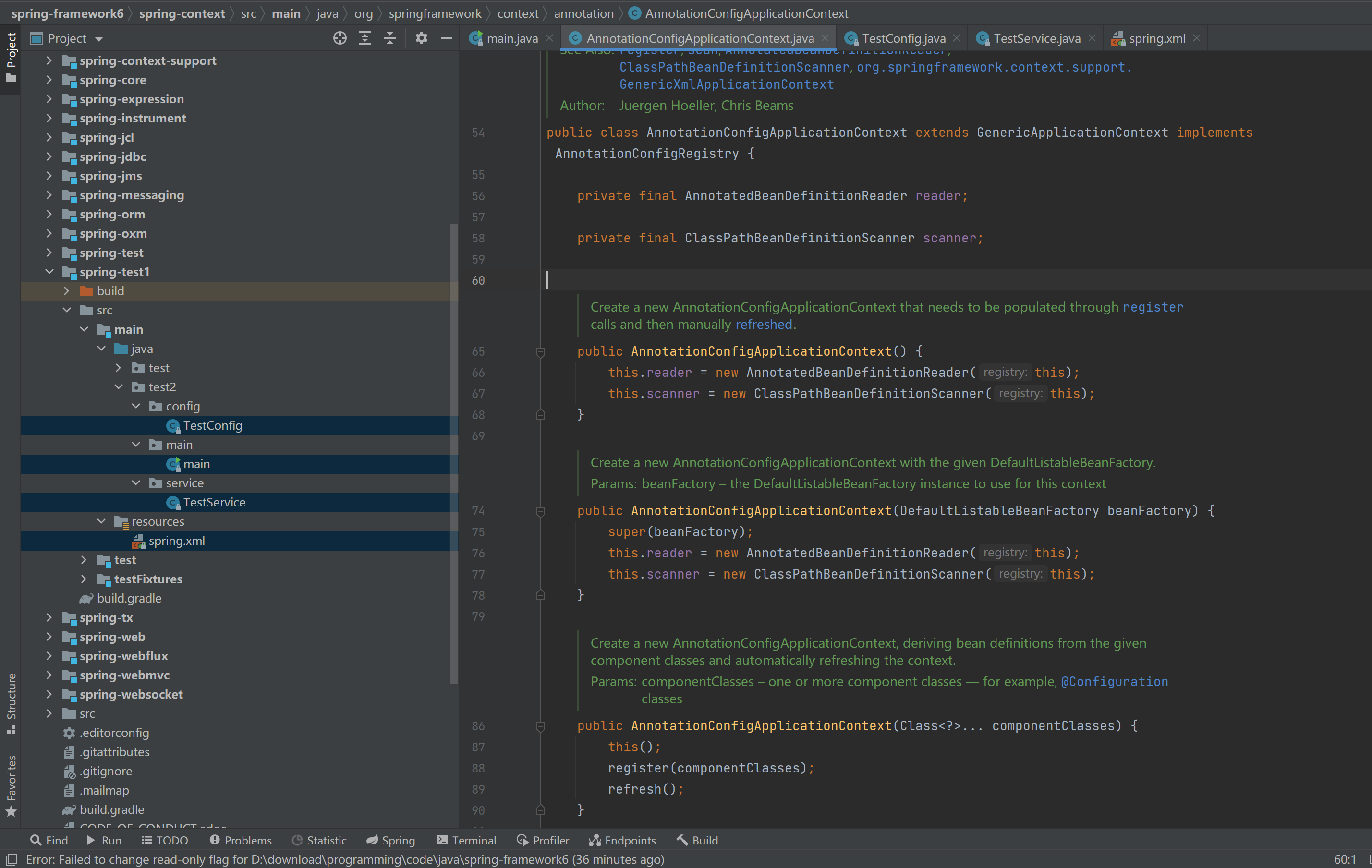The height and width of the screenshot is (868, 1372).
Task: Click the @Configuration link in the Javadoc
Action: point(1114,681)
